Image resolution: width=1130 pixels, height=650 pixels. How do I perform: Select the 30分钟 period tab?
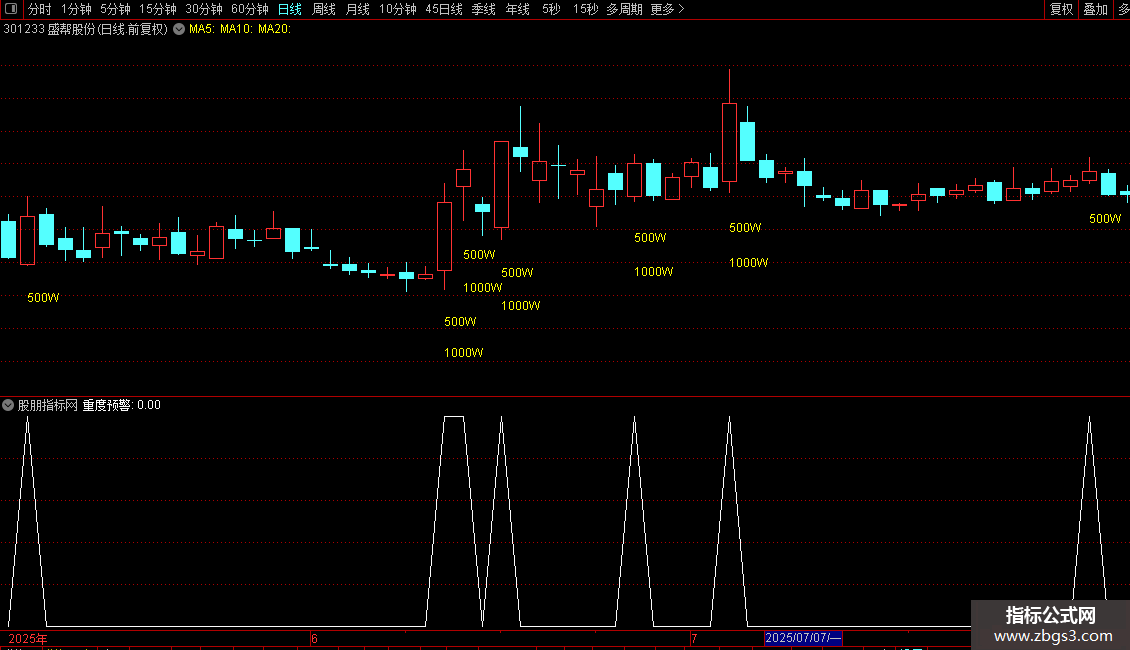pyautogui.click(x=203, y=9)
